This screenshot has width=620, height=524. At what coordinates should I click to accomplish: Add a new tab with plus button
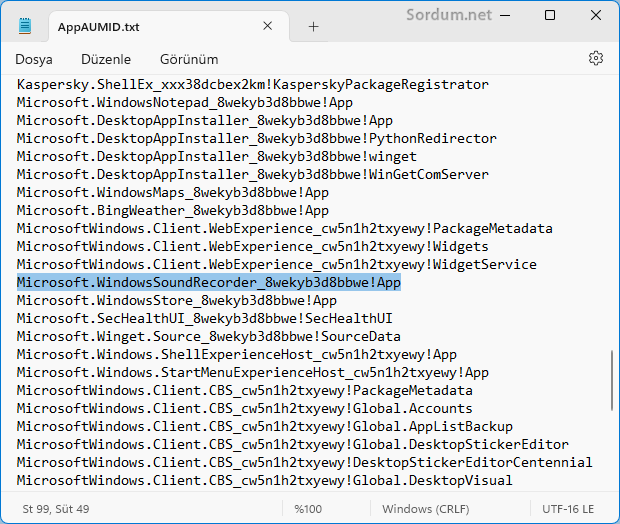tap(314, 27)
